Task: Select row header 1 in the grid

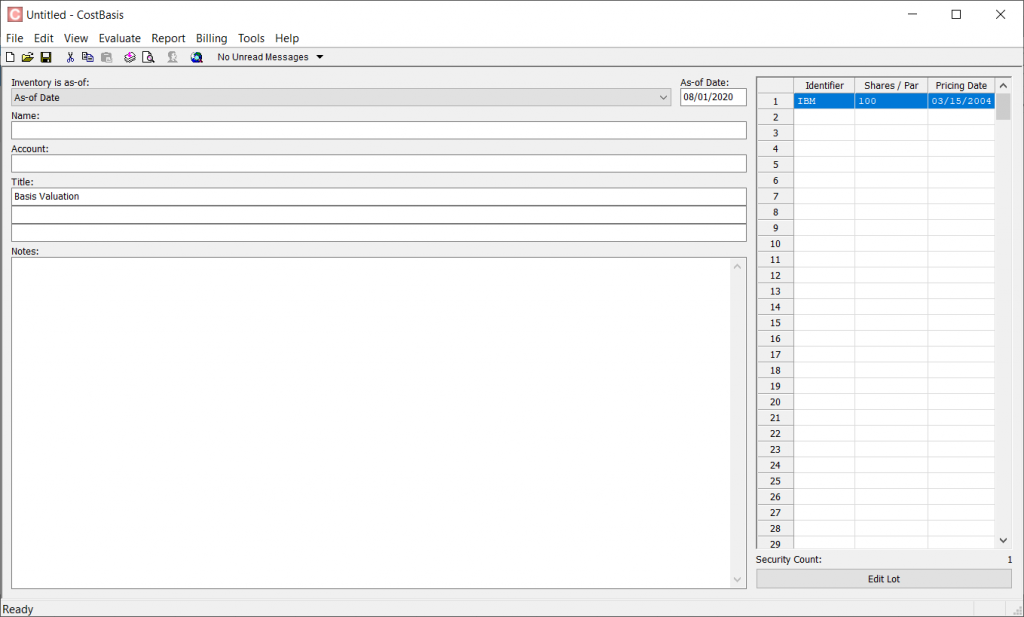Action: pyautogui.click(x=775, y=101)
